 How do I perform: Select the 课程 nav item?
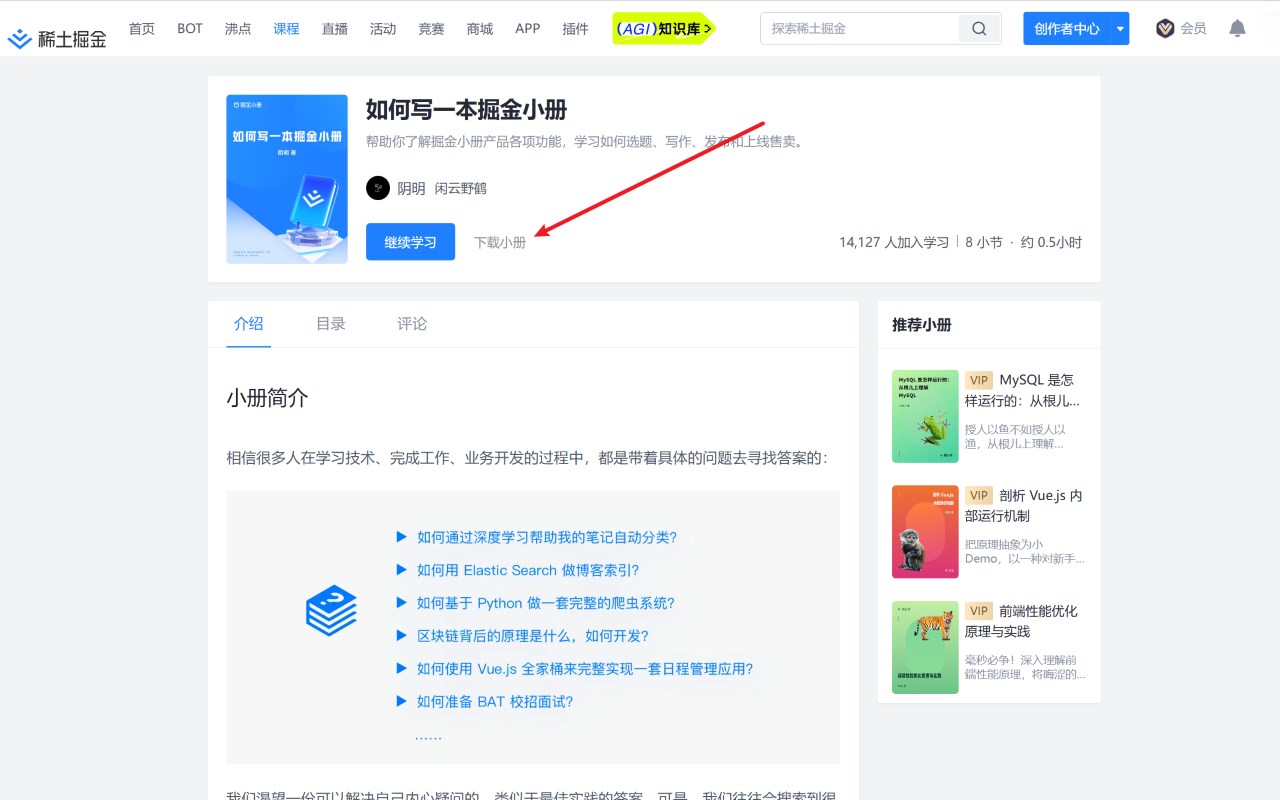point(286,29)
